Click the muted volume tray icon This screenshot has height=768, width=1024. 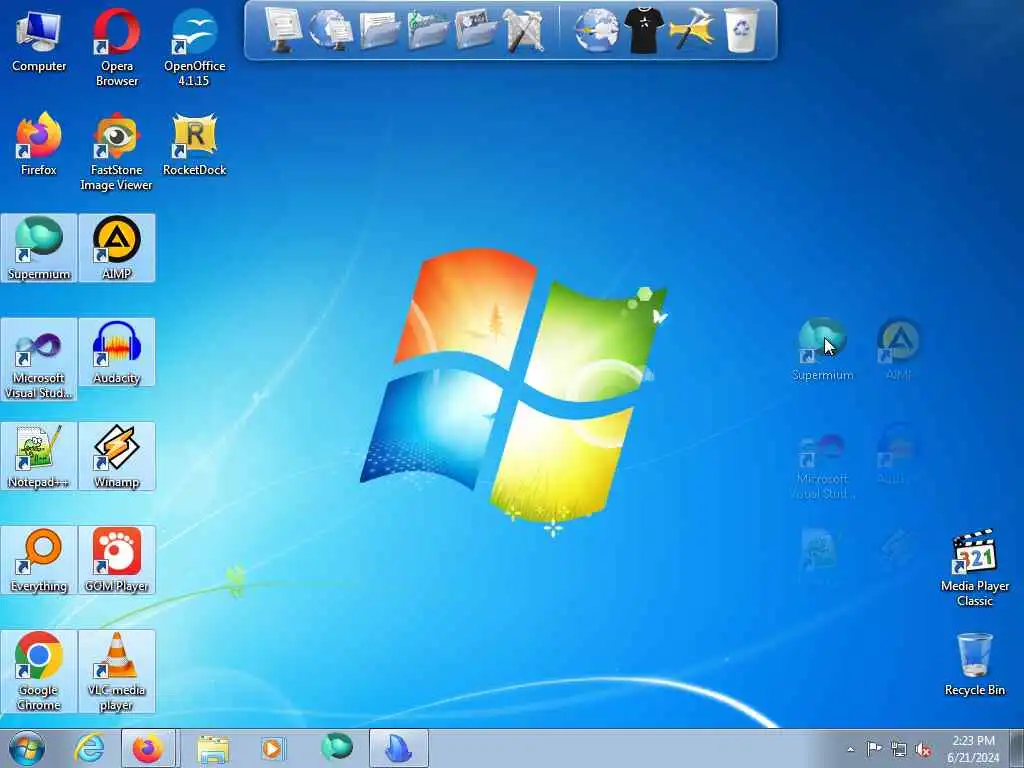[923, 749]
